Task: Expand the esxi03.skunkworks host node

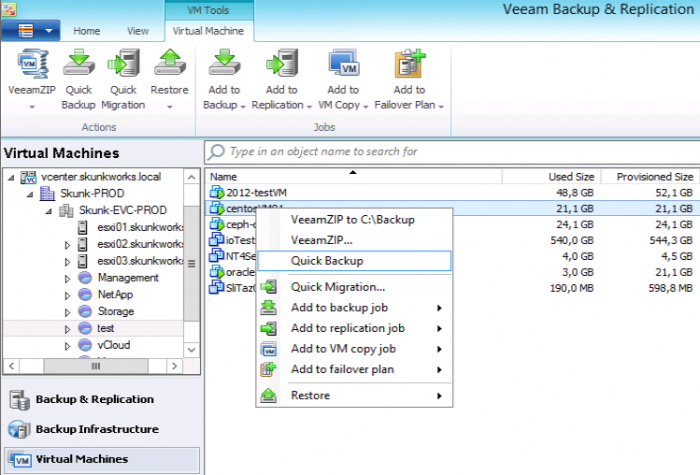Action: (x=67, y=262)
